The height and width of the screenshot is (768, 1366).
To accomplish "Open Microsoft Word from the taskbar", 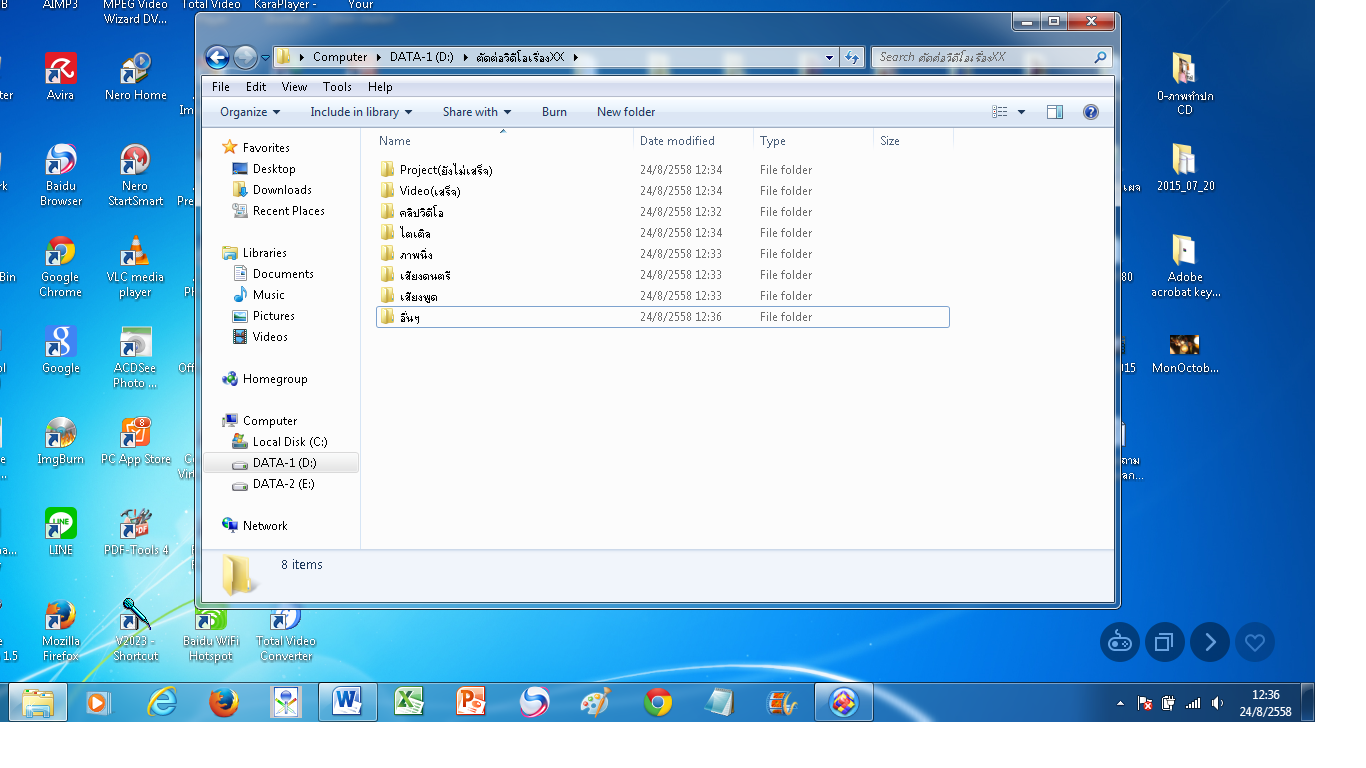I will click(347, 702).
